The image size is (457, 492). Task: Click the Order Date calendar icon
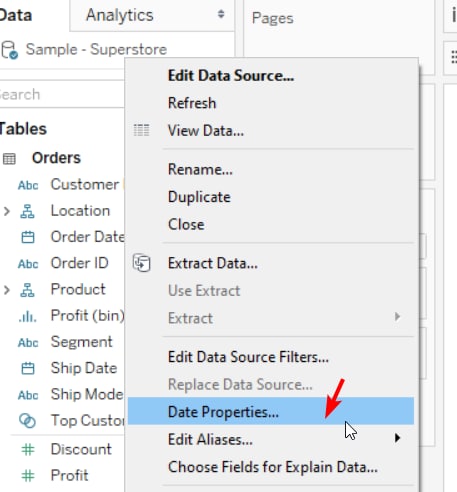coord(28,237)
